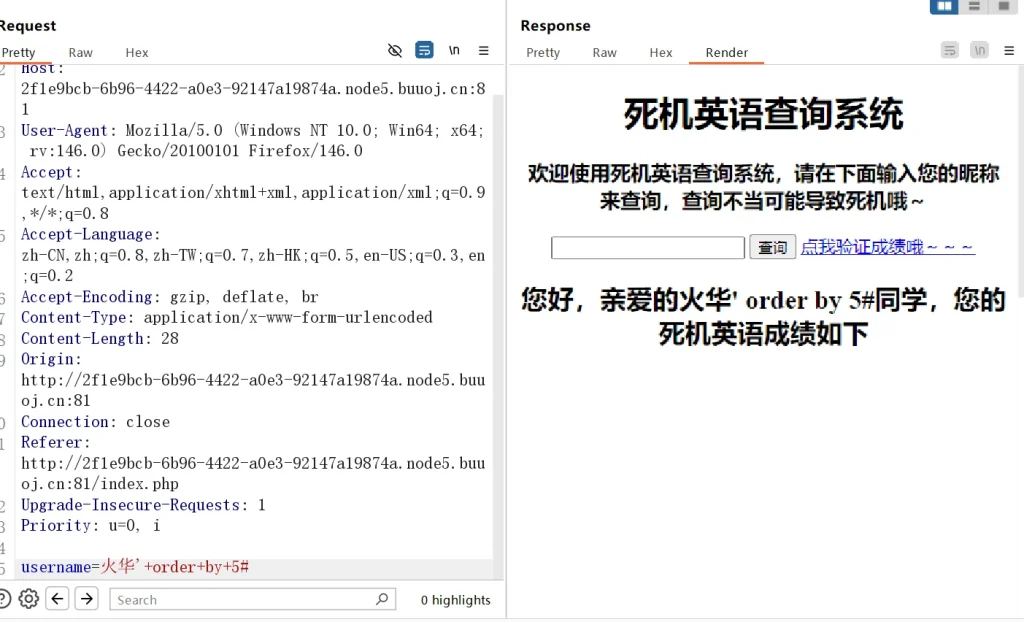Viewport: 1024px width, 622px height.
Task: Select top-bottom stacked layout icon
Action: pos(973,6)
